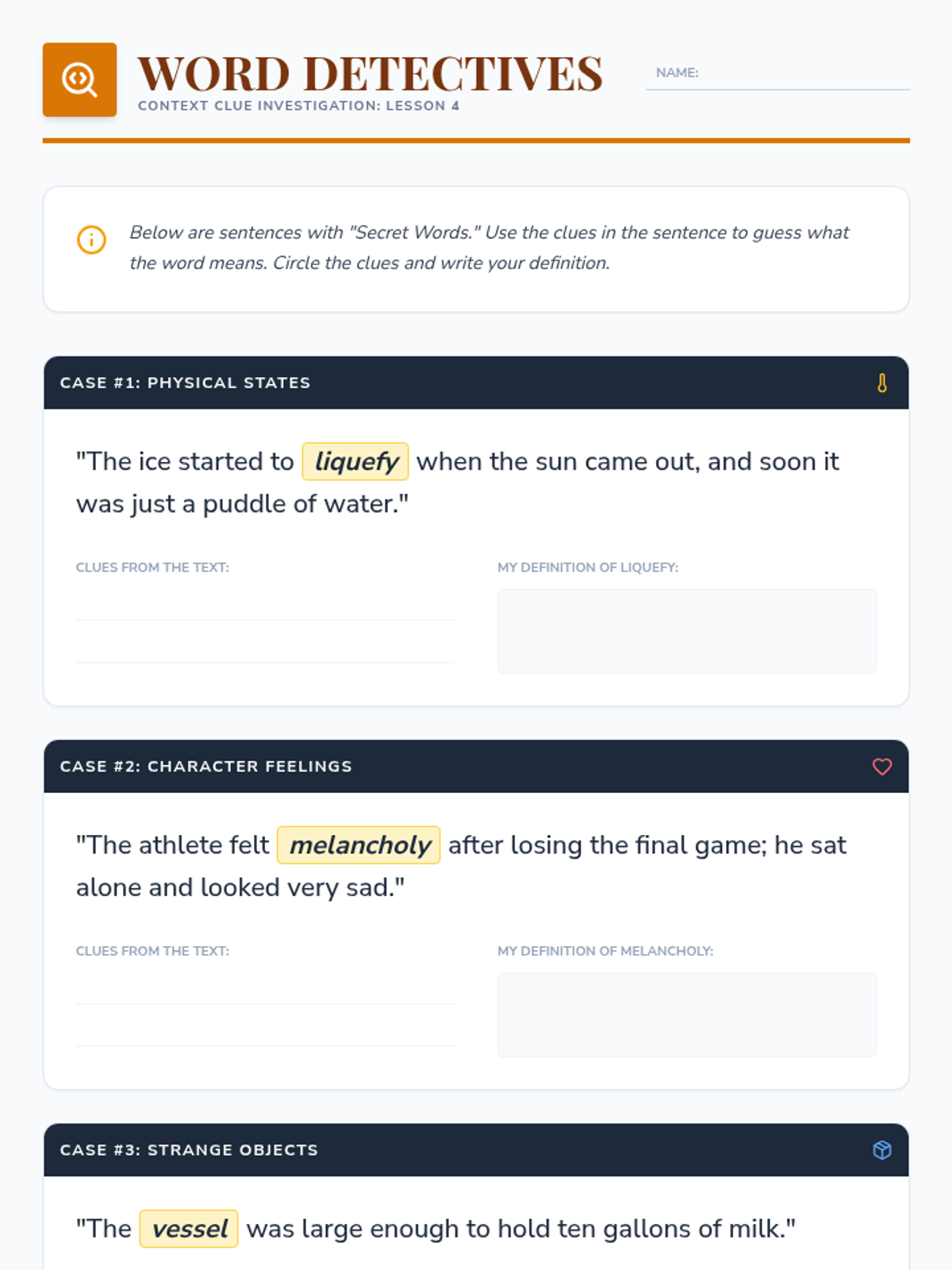952x1270 pixels.
Task: Click the heart icon in Case #2 header
Action: point(881,766)
